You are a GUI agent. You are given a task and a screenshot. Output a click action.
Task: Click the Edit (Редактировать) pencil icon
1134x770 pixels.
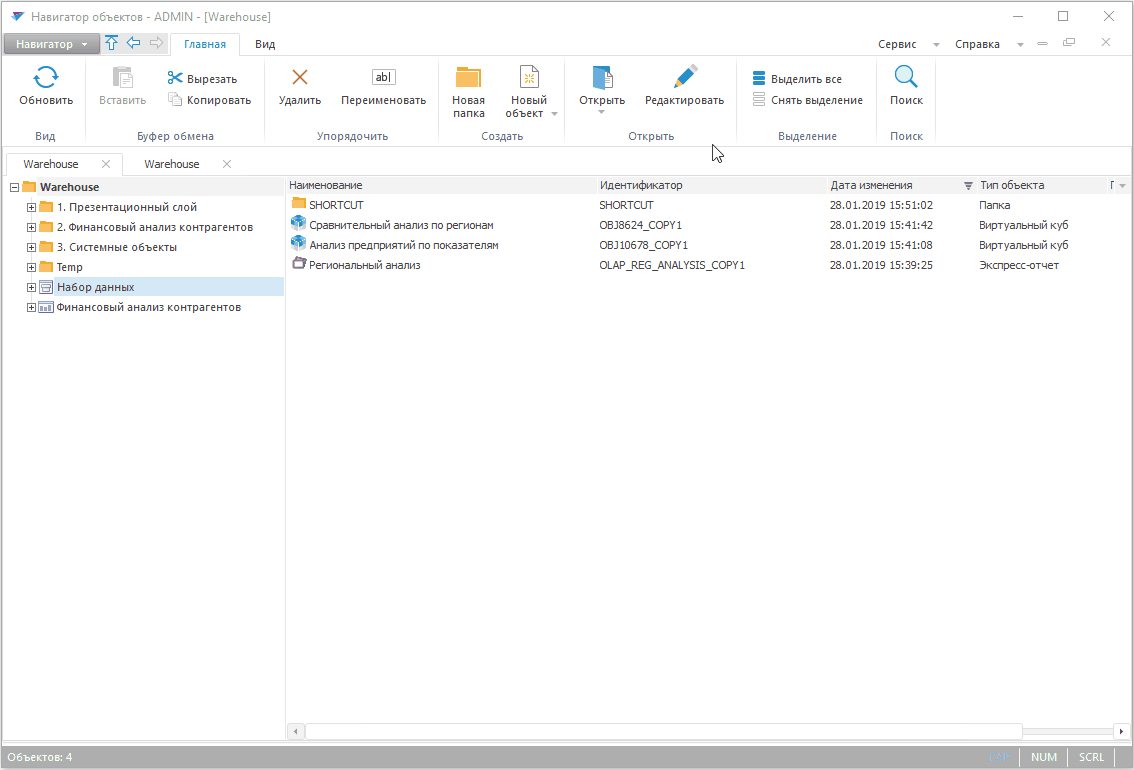684,79
